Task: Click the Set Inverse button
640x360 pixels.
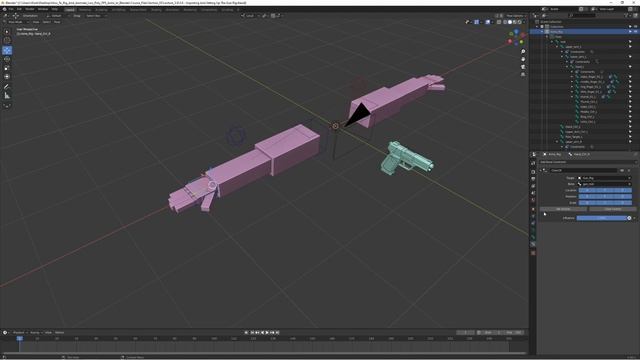Action: point(563,209)
